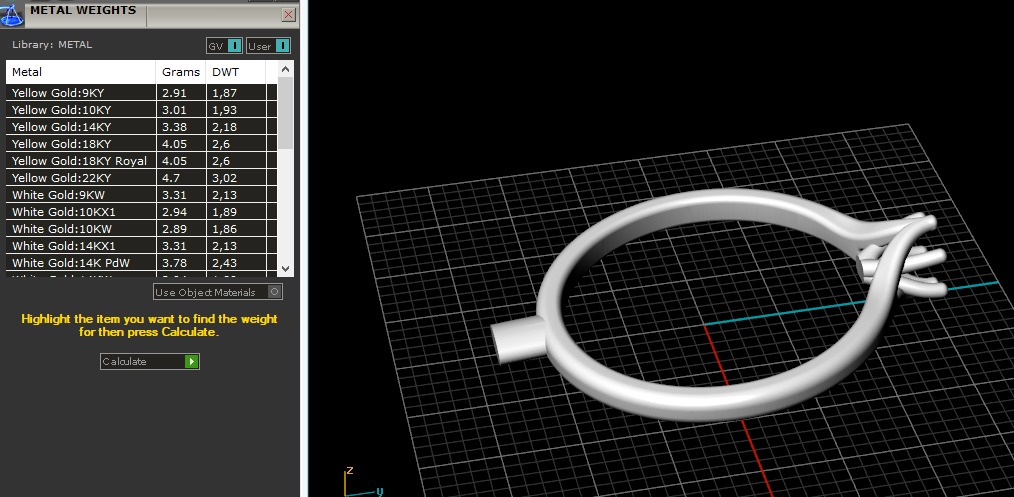Click the table scroll up arrow
This screenshot has height=497, width=1014.
pyautogui.click(x=286, y=69)
